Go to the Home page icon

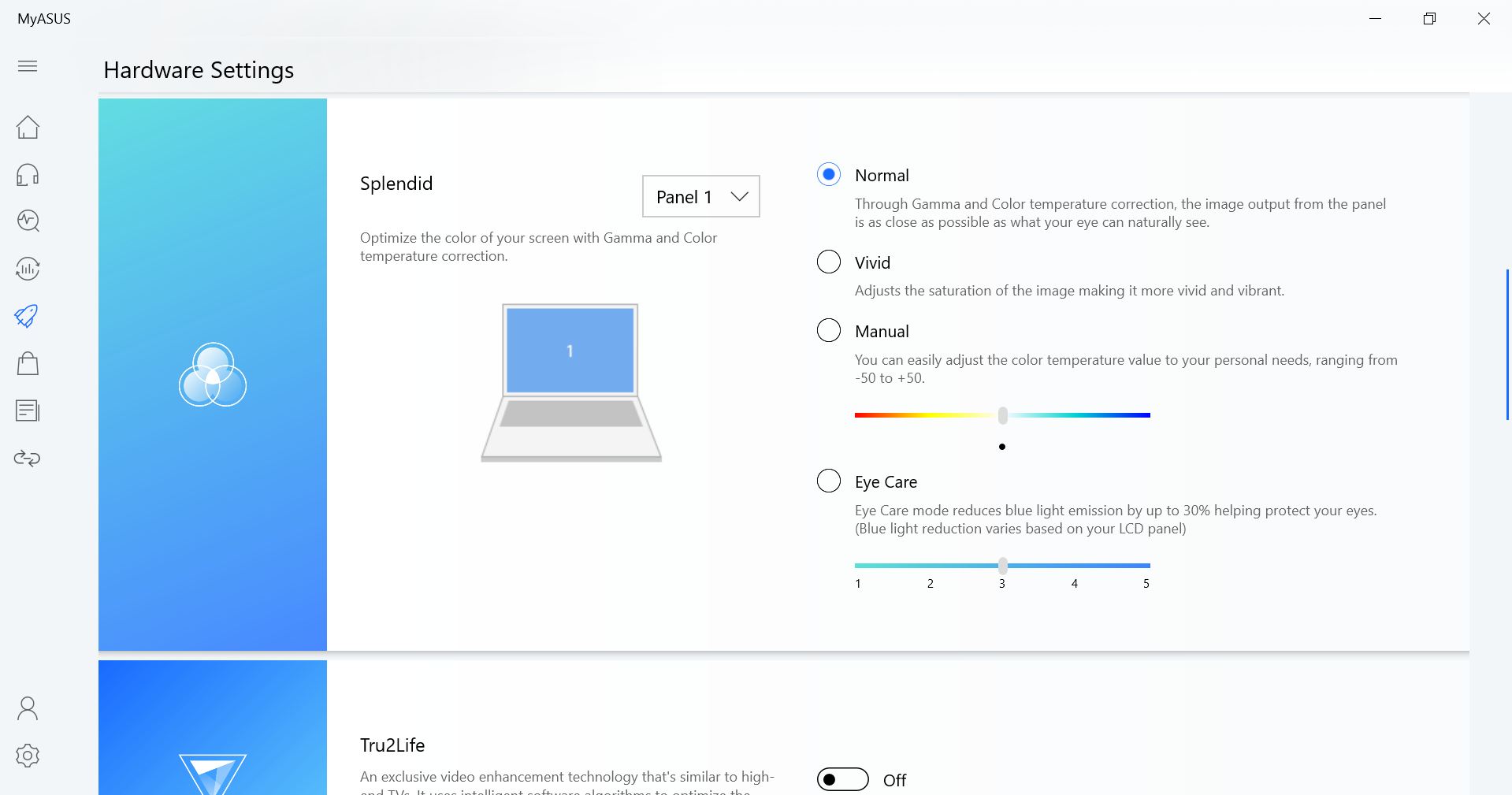click(28, 127)
